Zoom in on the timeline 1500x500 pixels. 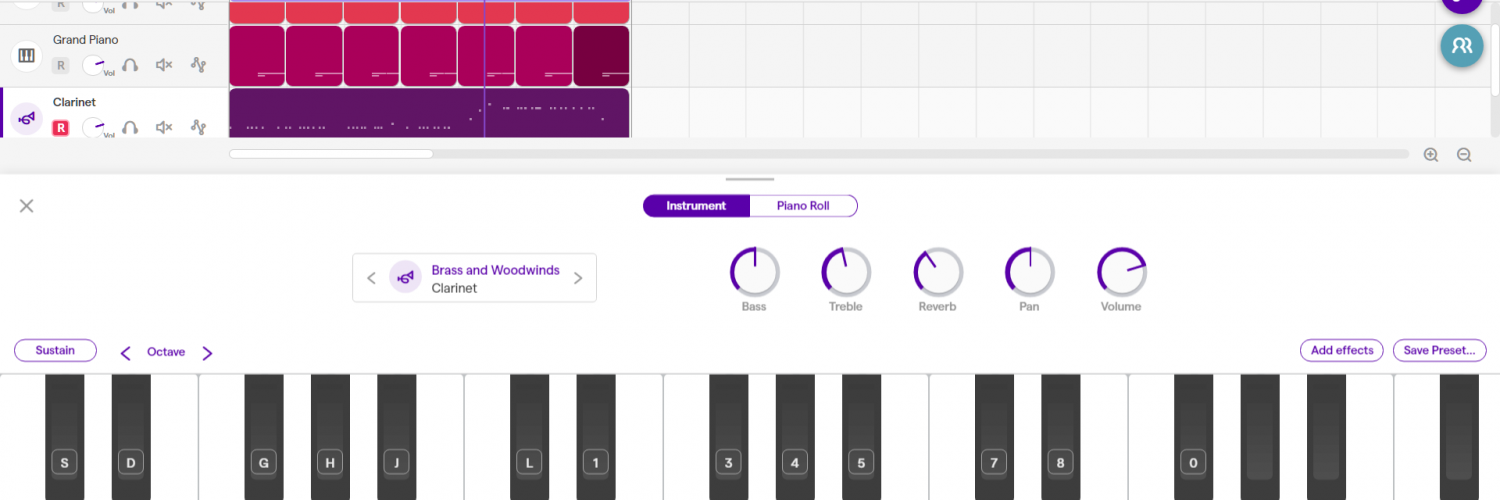tap(1431, 155)
